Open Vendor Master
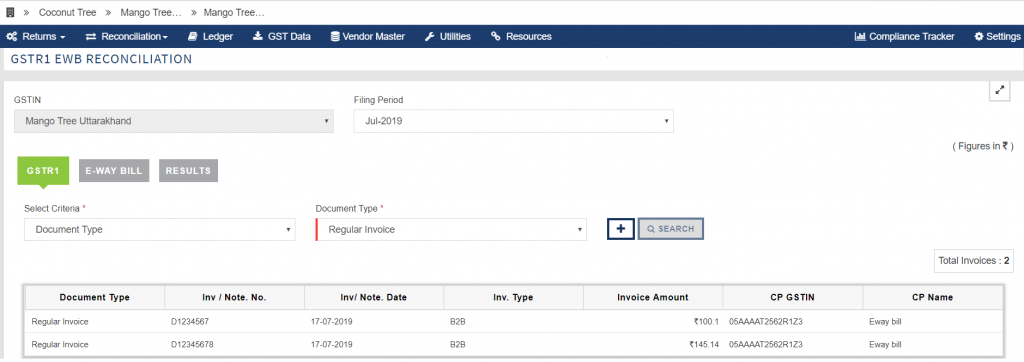Image resolution: width=1024 pixels, height=362 pixels. point(368,37)
